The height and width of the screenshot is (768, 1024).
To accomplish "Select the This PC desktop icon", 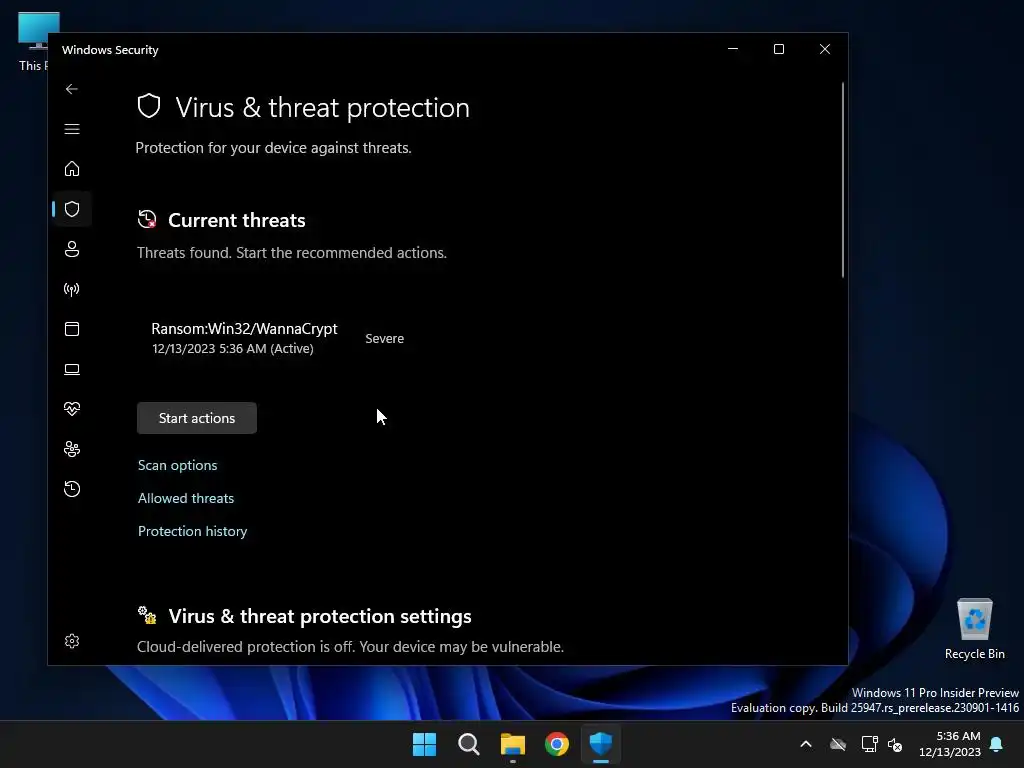I will point(33,41).
